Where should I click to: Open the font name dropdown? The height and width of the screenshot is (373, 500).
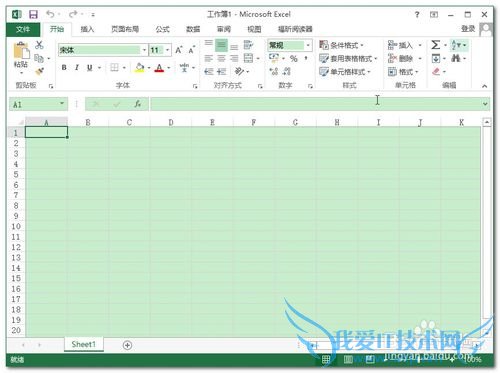[144, 50]
